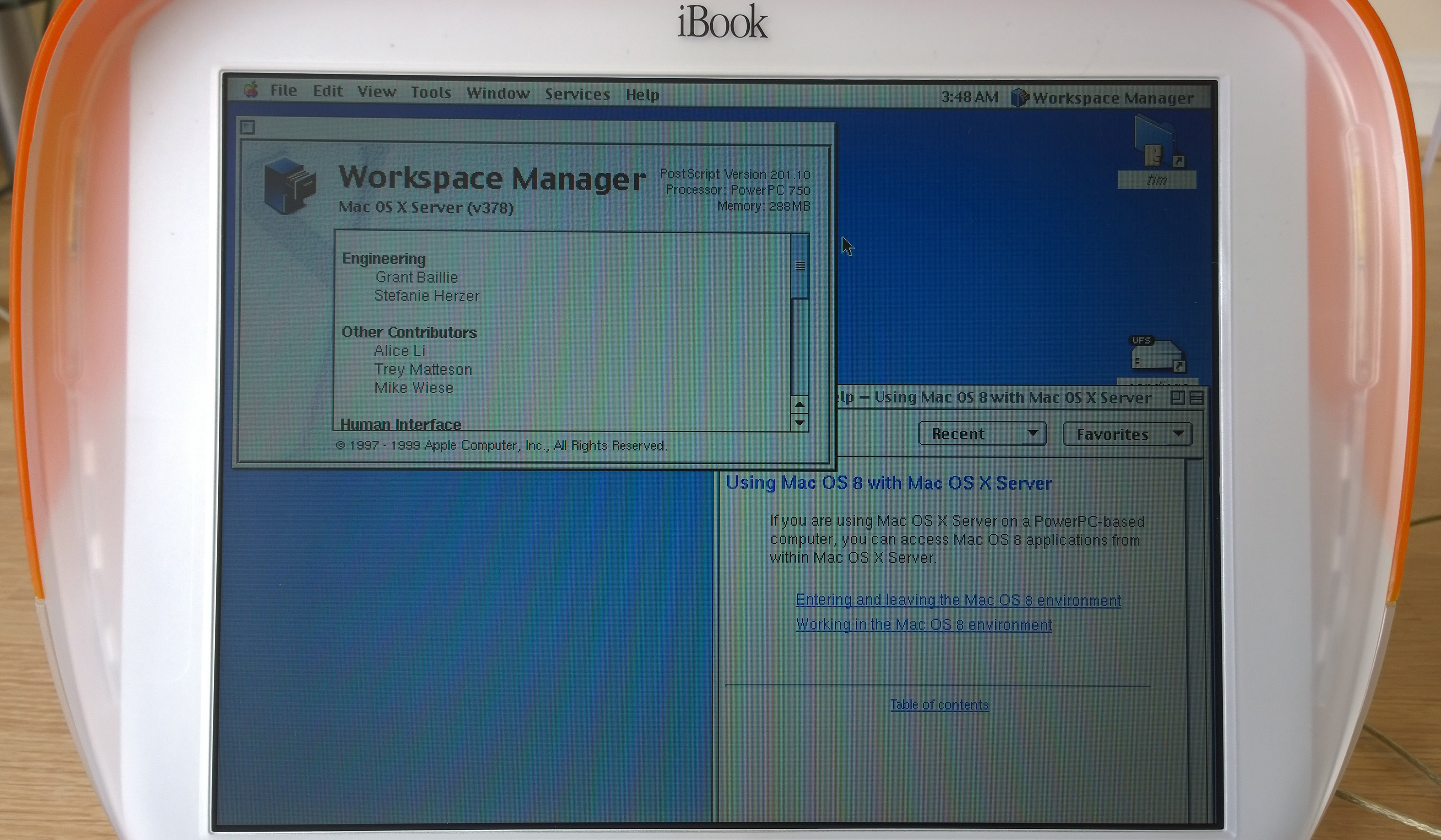Click the Mac OS X Server (v378) text
Image resolution: width=1441 pixels, height=840 pixels.
click(426, 207)
